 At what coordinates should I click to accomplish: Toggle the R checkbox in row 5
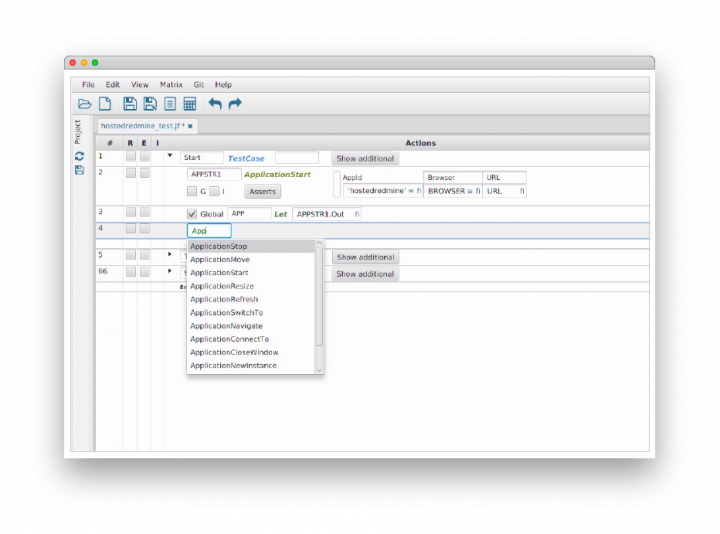click(131, 255)
